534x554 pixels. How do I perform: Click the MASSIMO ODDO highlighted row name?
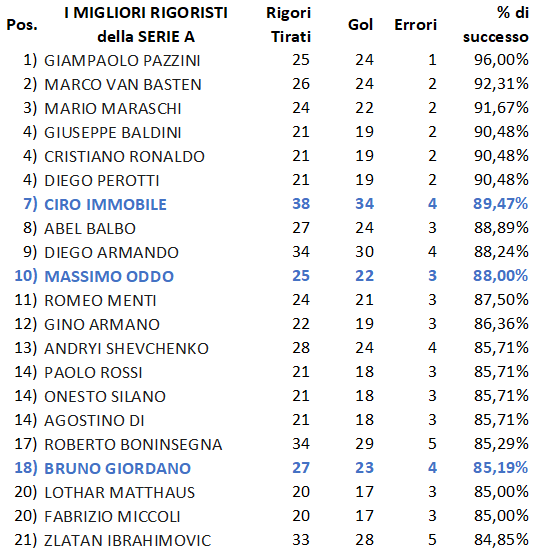109,276
